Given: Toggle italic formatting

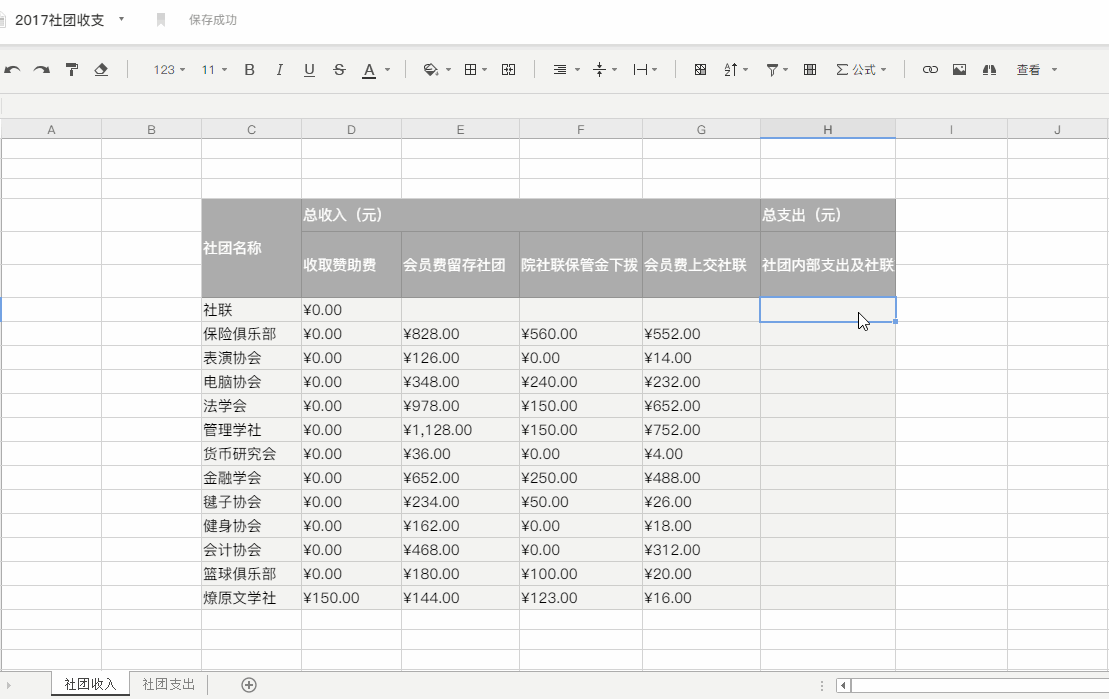Looking at the screenshot, I should point(279,70).
